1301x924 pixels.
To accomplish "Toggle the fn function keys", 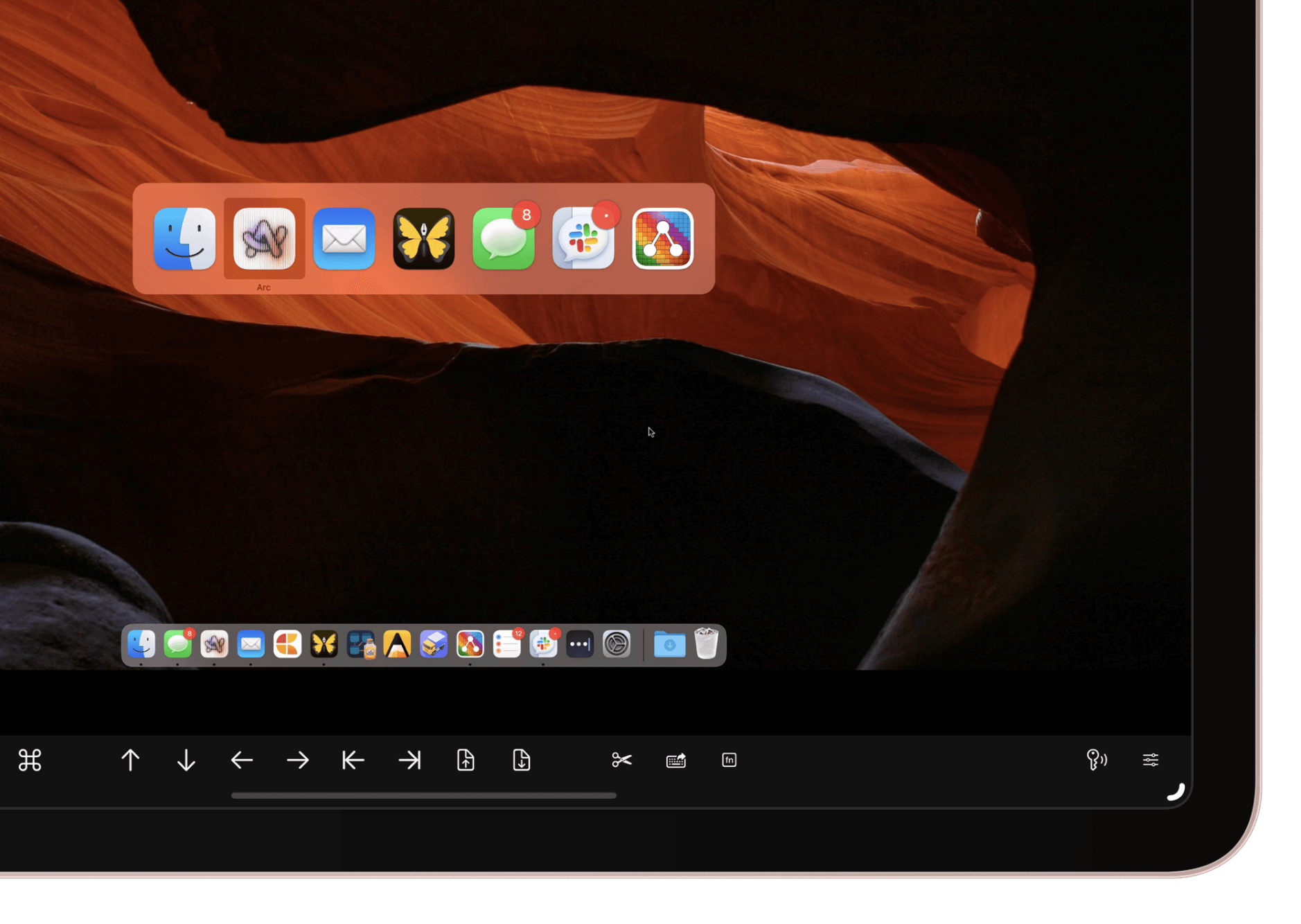I will 729,760.
